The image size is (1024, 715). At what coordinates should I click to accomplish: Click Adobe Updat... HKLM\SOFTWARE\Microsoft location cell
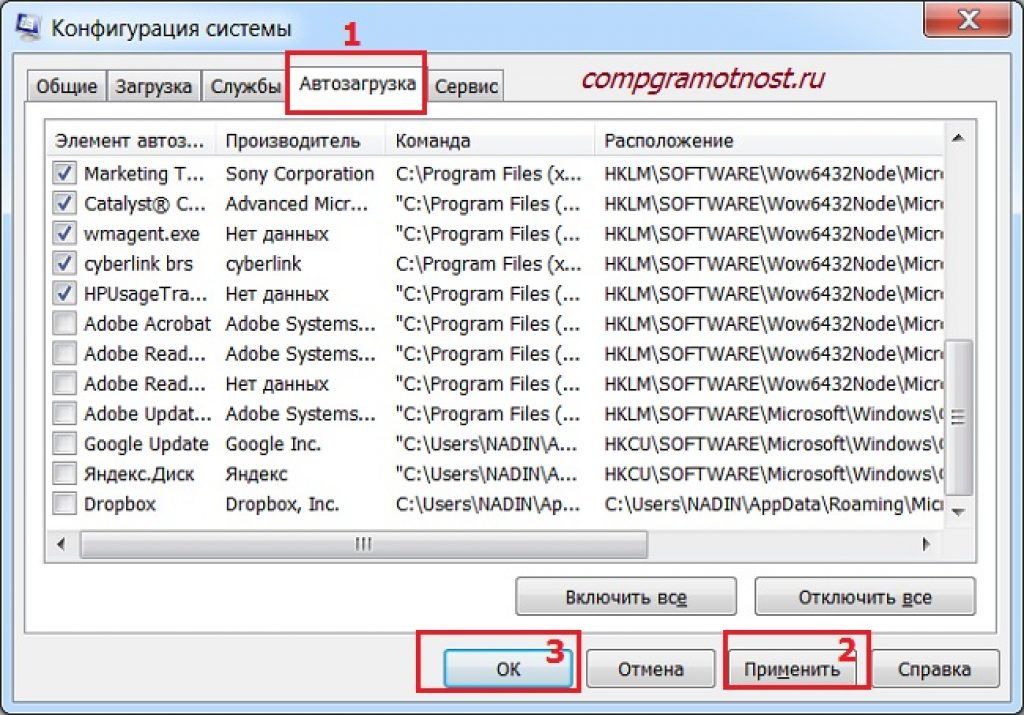click(x=773, y=414)
